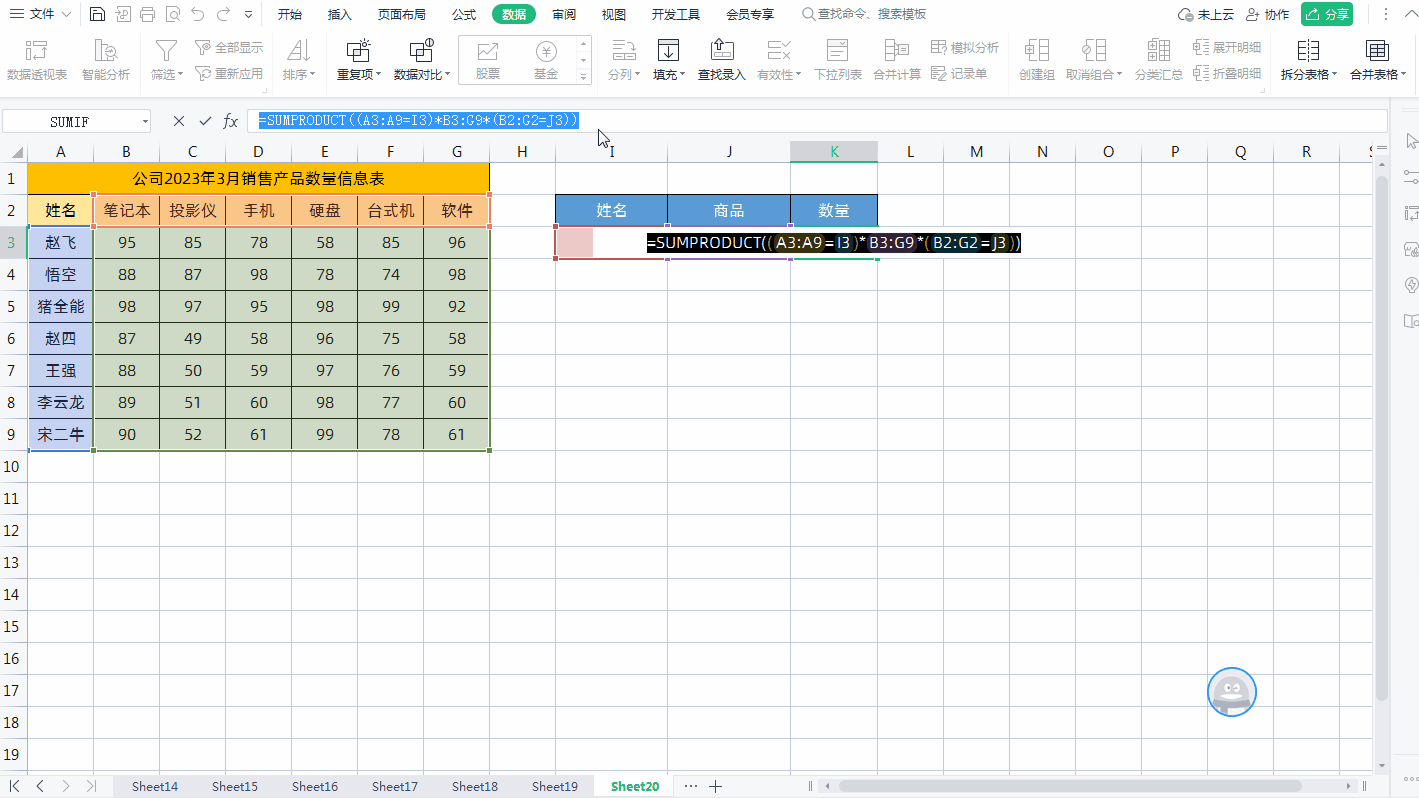Click 展开明细 expand detail icon
Image resolution: width=1419 pixels, height=798 pixels.
(1227, 48)
